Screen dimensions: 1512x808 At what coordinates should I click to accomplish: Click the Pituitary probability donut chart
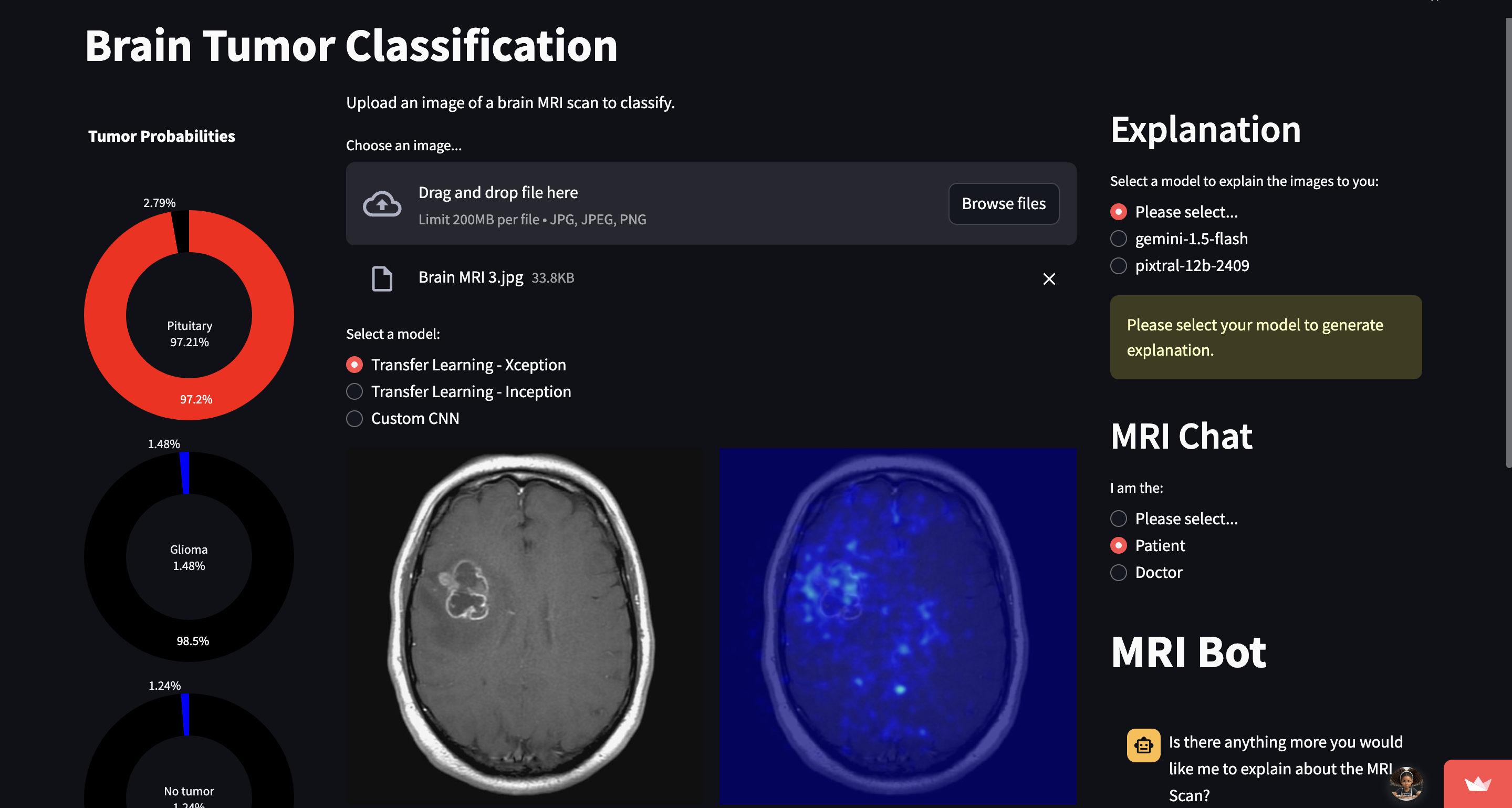point(189,315)
